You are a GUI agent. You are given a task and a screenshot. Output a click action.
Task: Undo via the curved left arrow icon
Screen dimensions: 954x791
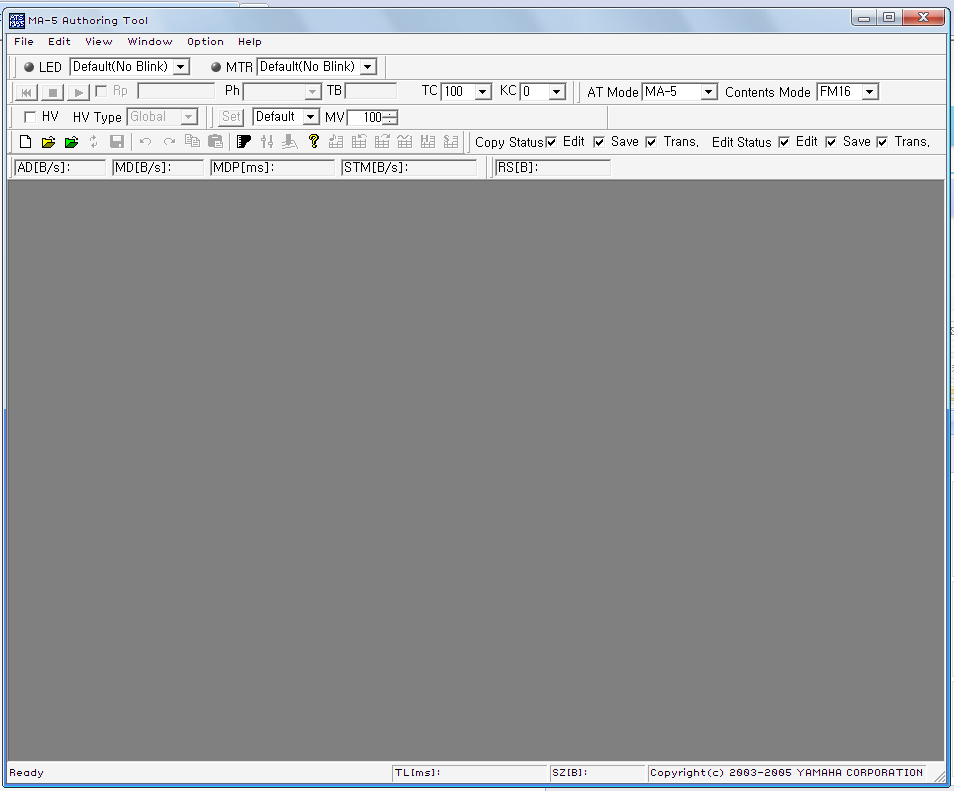click(145, 142)
